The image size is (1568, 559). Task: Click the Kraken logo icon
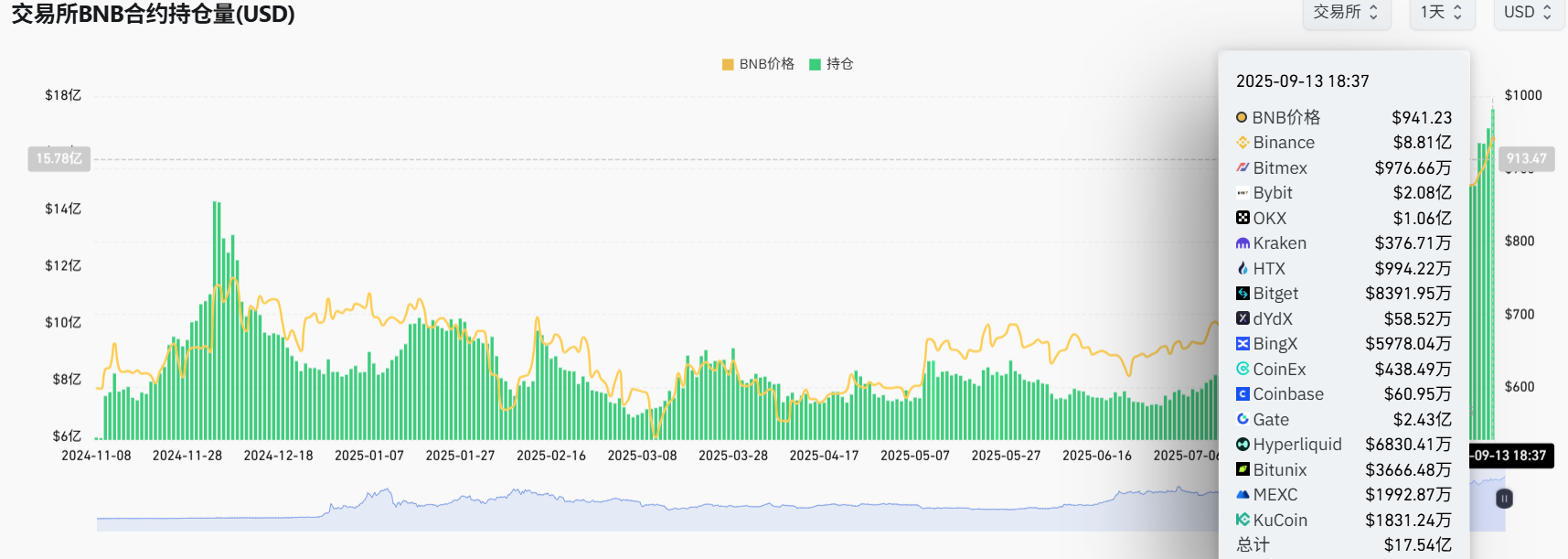1243,243
